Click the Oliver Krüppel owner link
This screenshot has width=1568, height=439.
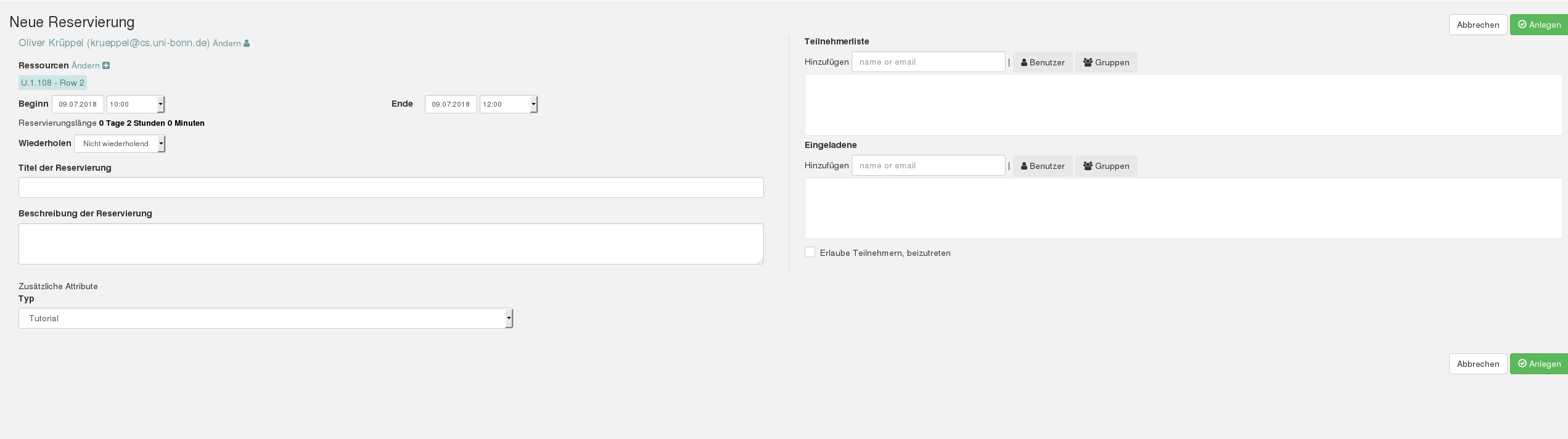[x=114, y=43]
